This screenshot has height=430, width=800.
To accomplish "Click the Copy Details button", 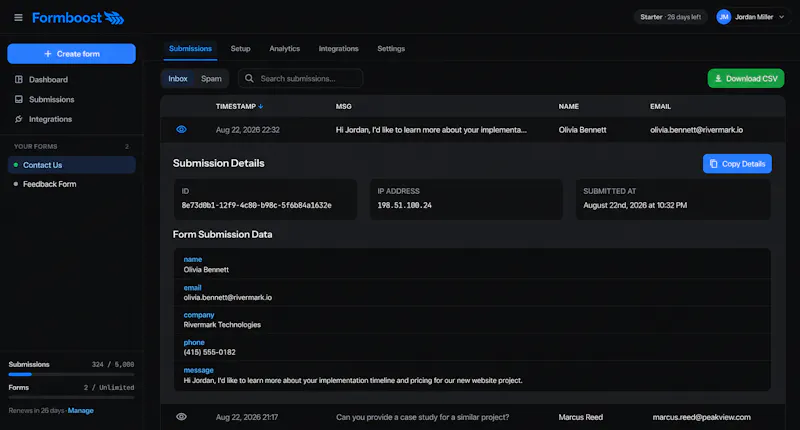I will coord(737,164).
